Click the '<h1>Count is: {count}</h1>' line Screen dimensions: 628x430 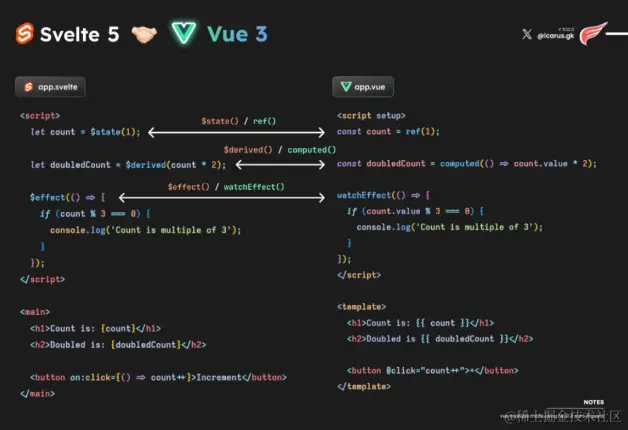95,328
